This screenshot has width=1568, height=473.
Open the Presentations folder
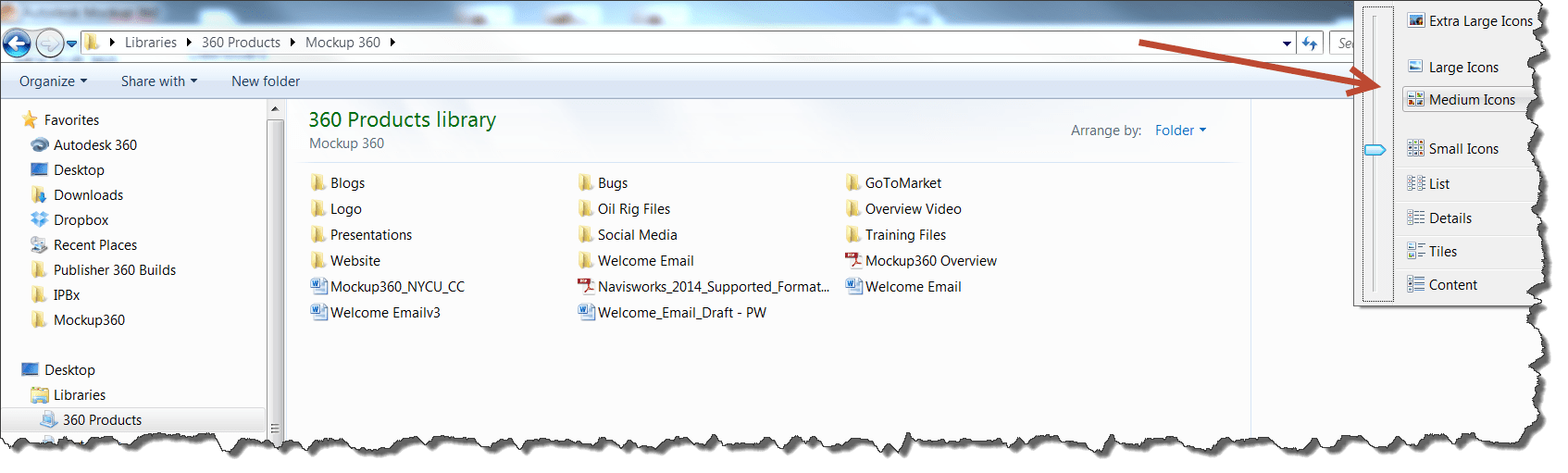coord(362,234)
